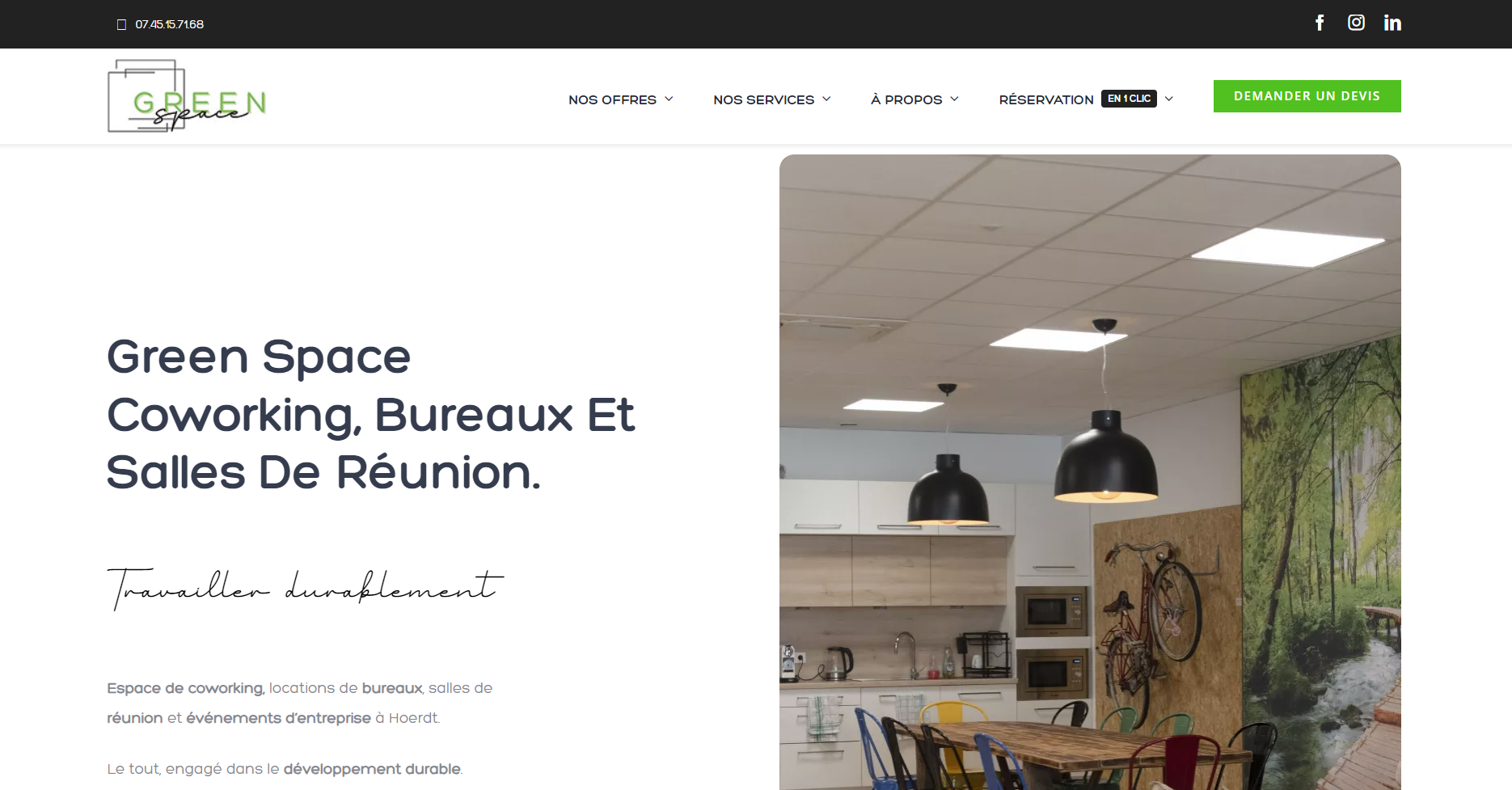Click the Demander un devis button
Image resolution: width=1512 pixels, height=790 pixels.
click(1307, 96)
